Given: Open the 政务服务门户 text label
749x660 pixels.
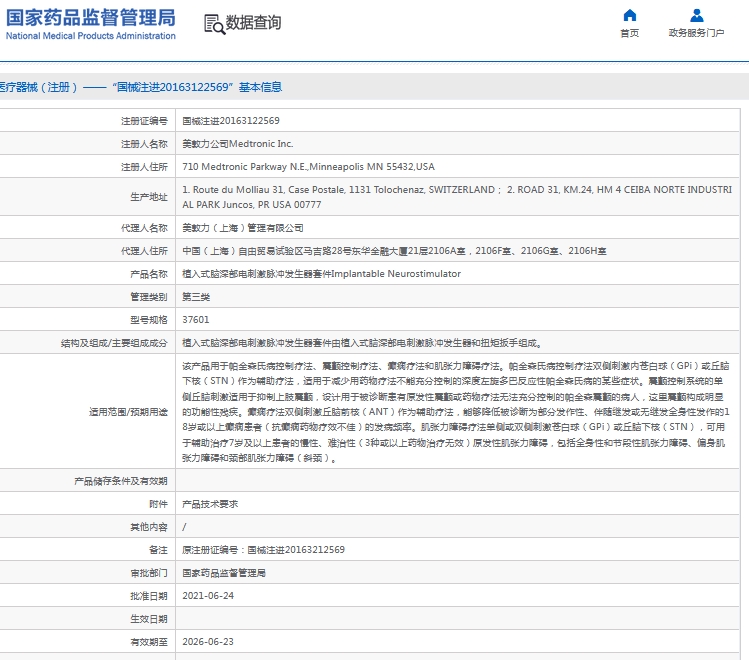Looking at the screenshot, I should tap(696, 33).
